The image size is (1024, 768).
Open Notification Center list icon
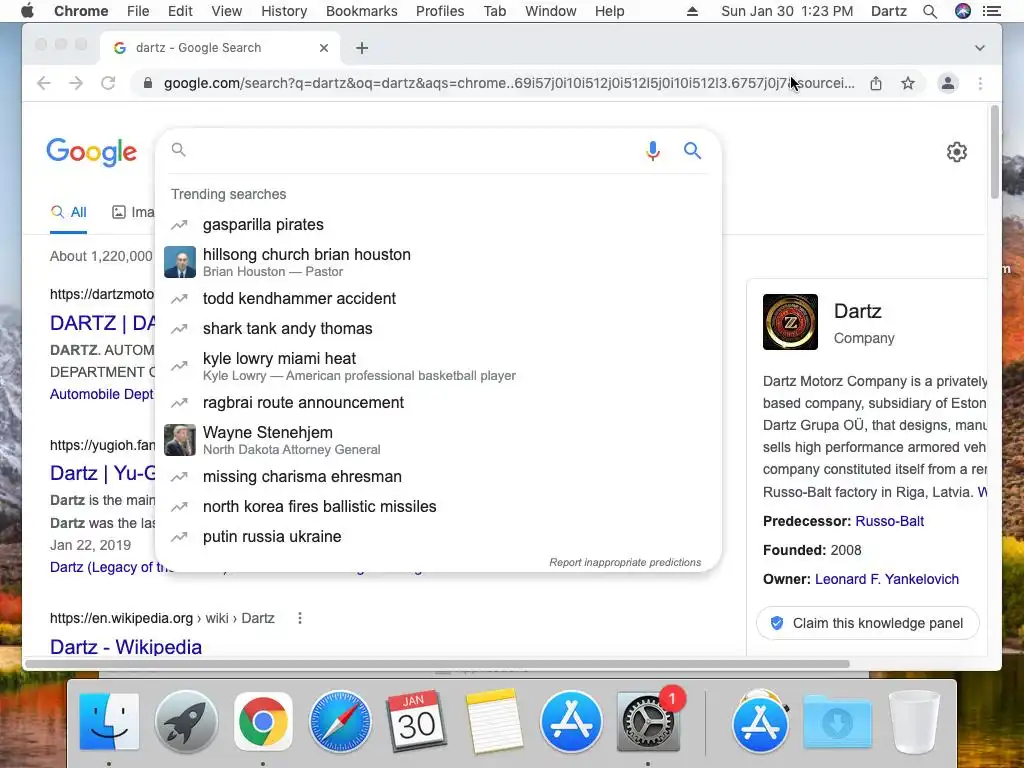992,11
